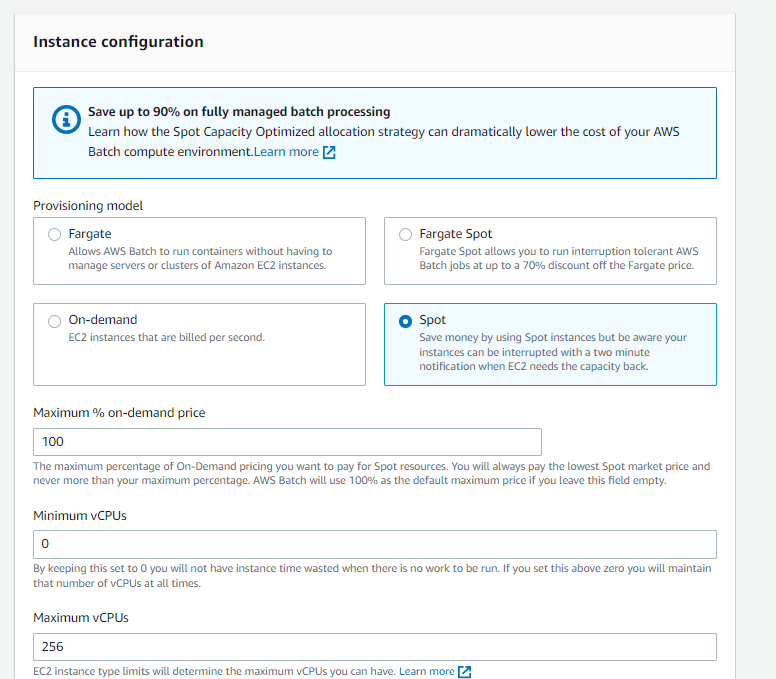Click the 'billed per second' On-demand description
The image size is (776, 679).
167,338
